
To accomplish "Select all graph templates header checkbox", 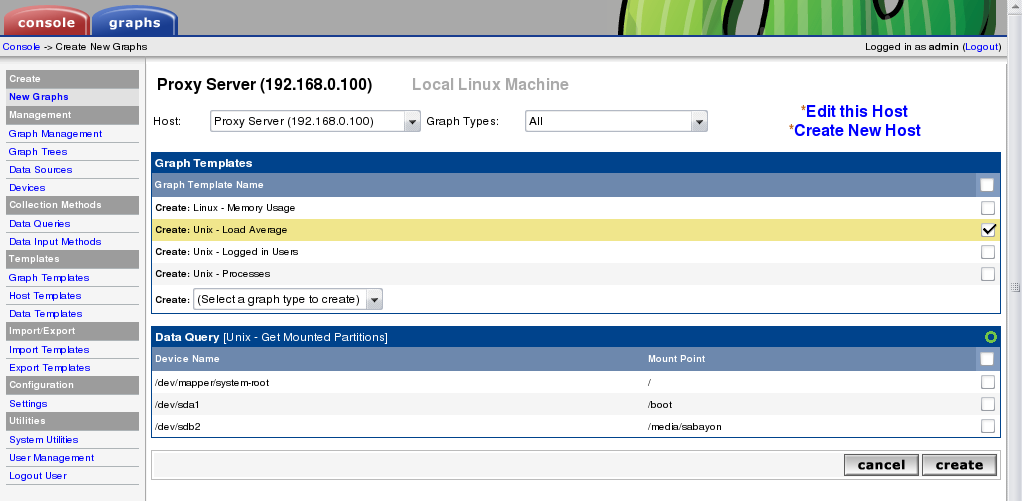I will pos(987,185).
